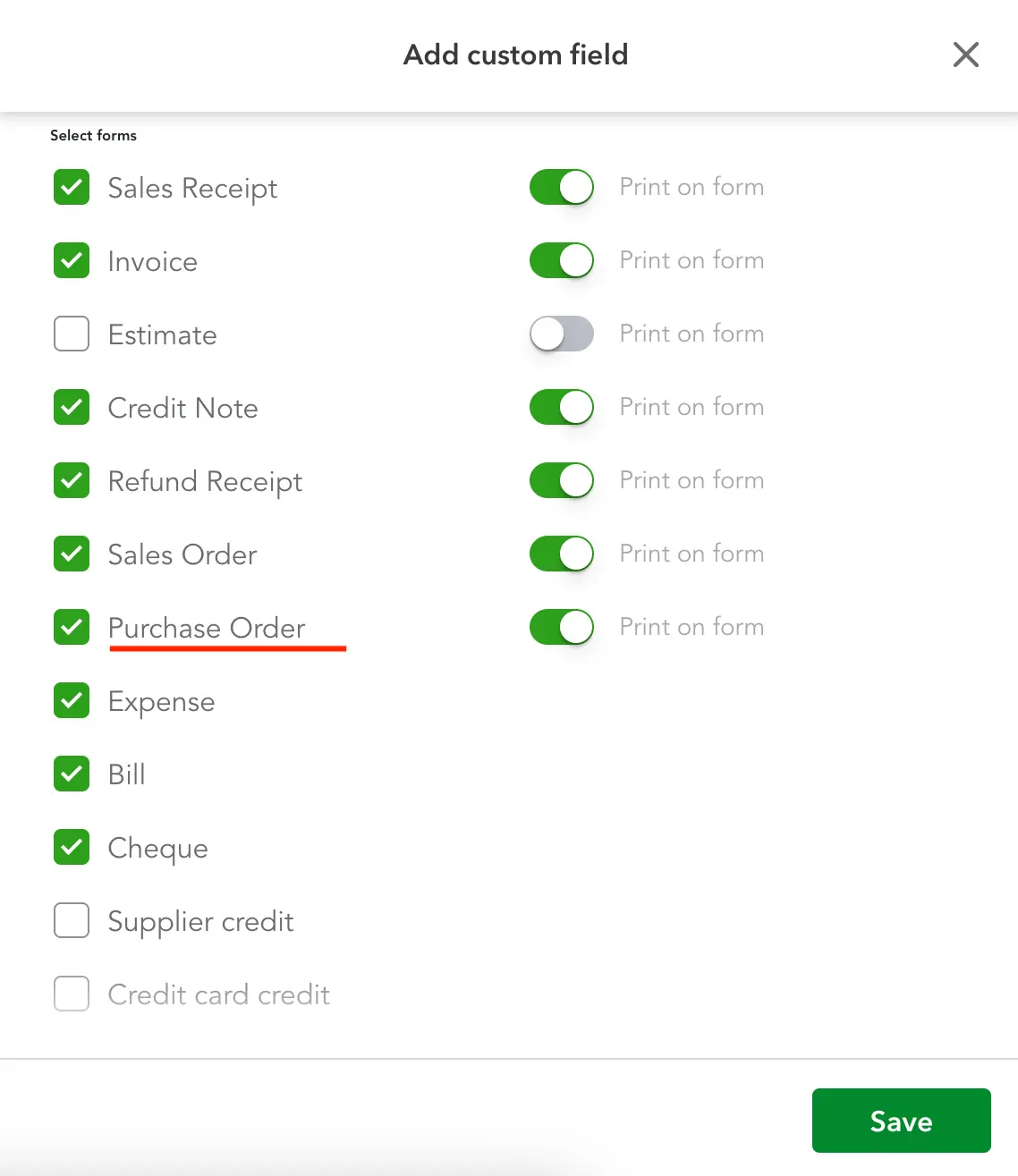Uncheck the Sales Order checkbox
The height and width of the screenshot is (1176, 1018).
click(x=71, y=554)
